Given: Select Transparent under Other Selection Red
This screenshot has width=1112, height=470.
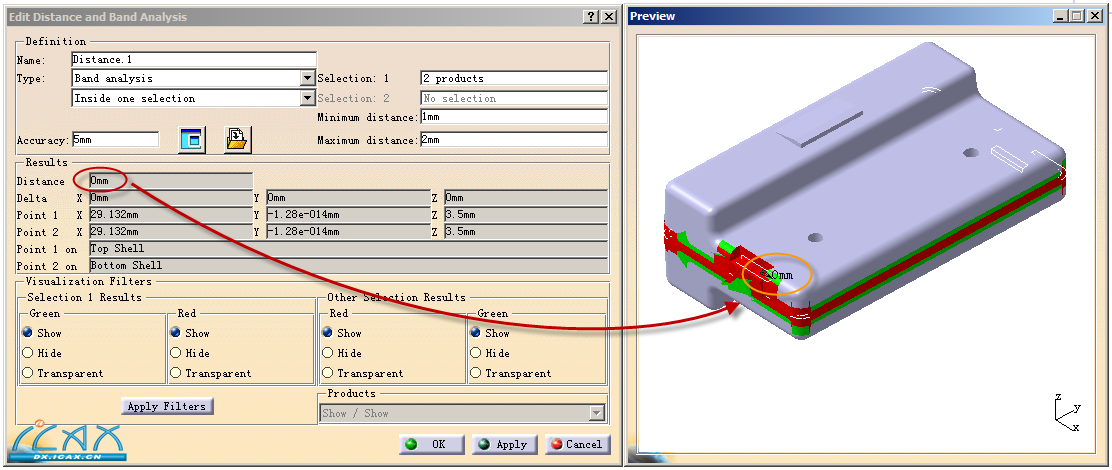Looking at the screenshot, I should pos(328,373).
